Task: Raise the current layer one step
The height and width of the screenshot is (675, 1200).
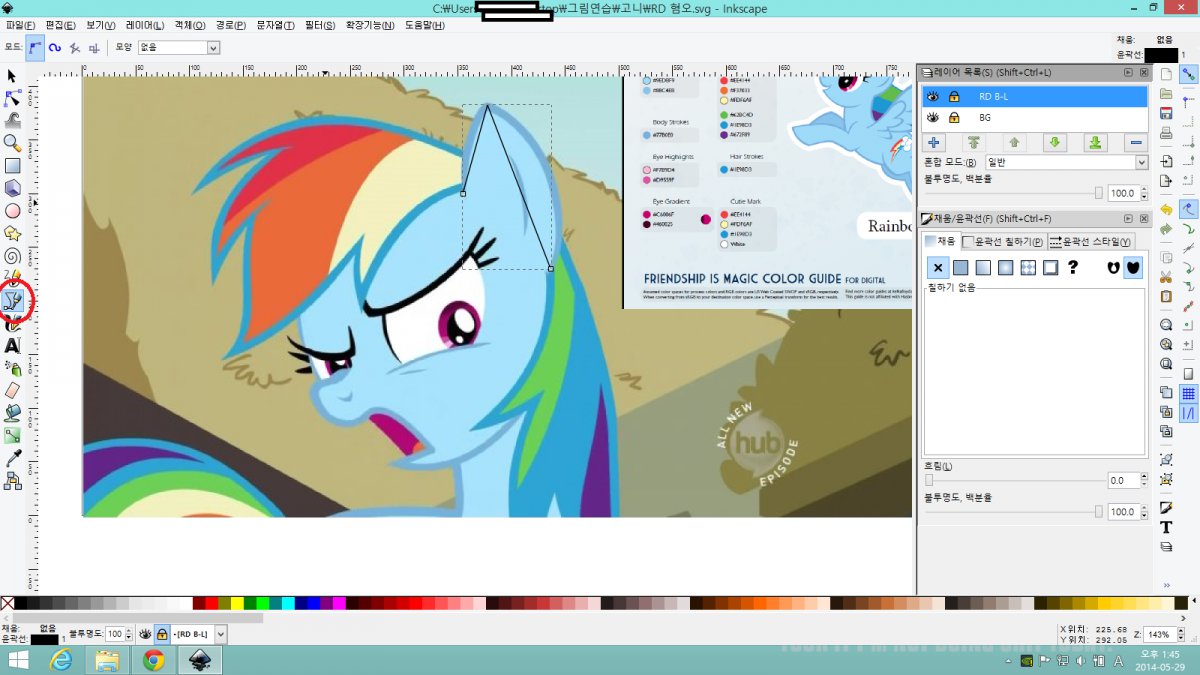Action: pos(1014,143)
